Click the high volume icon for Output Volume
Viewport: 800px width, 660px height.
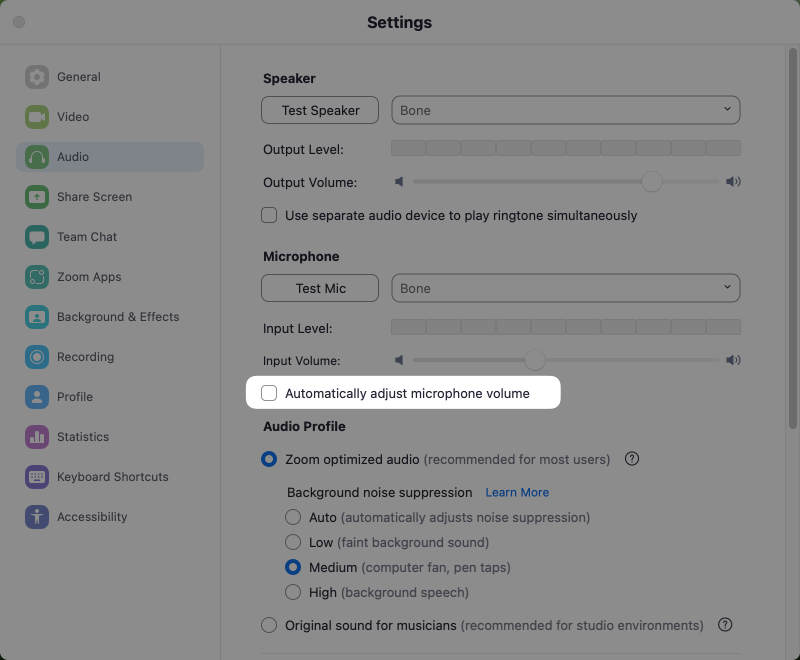point(733,182)
